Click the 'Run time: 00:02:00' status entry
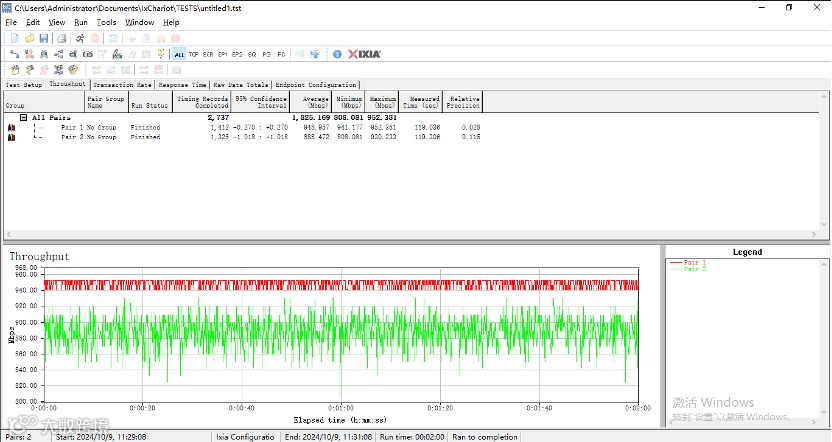Viewport: 832px width, 442px height. (x=412, y=437)
